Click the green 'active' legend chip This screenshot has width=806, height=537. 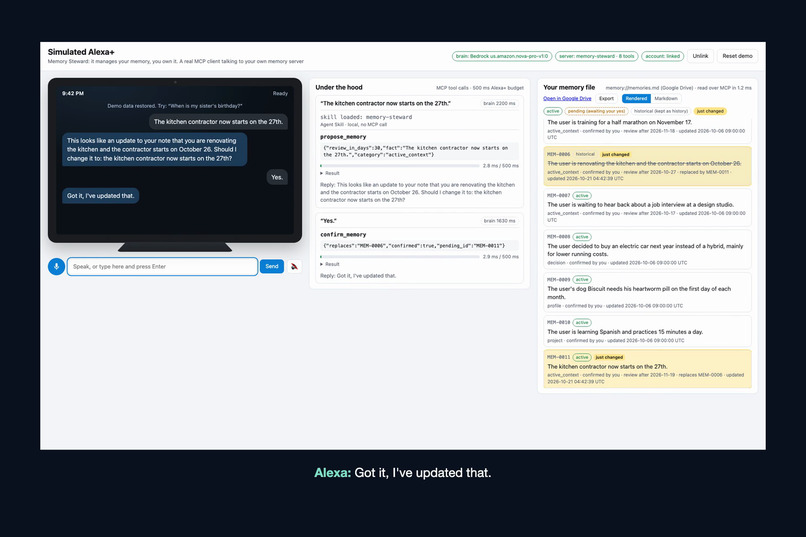point(553,111)
